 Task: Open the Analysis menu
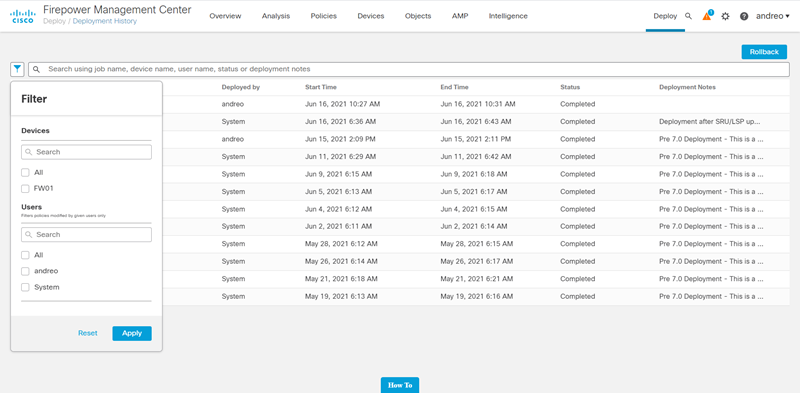(276, 16)
